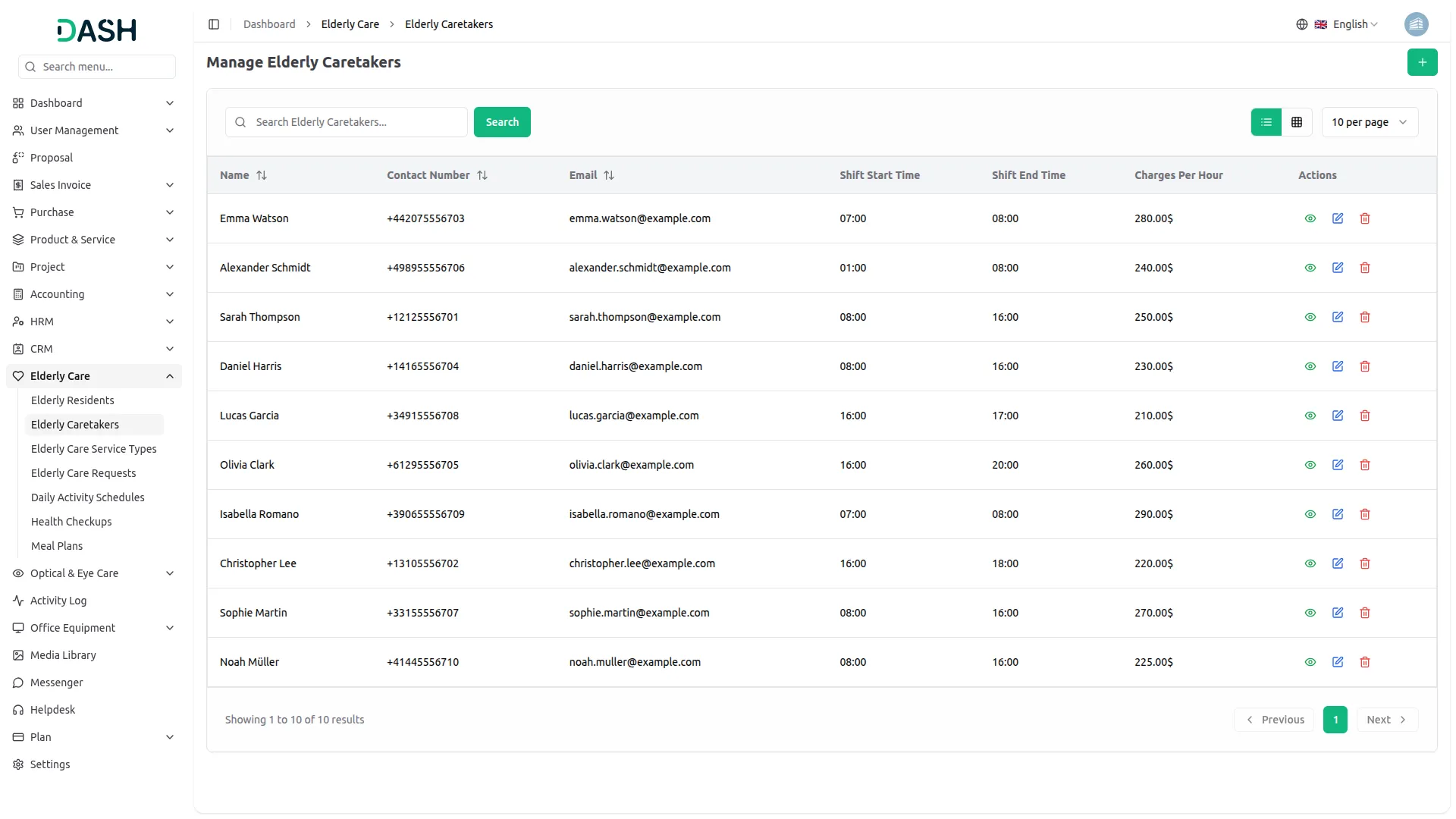Expand the Optical & Eye Care menu
The width and height of the screenshot is (1456, 819).
coord(94,573)
